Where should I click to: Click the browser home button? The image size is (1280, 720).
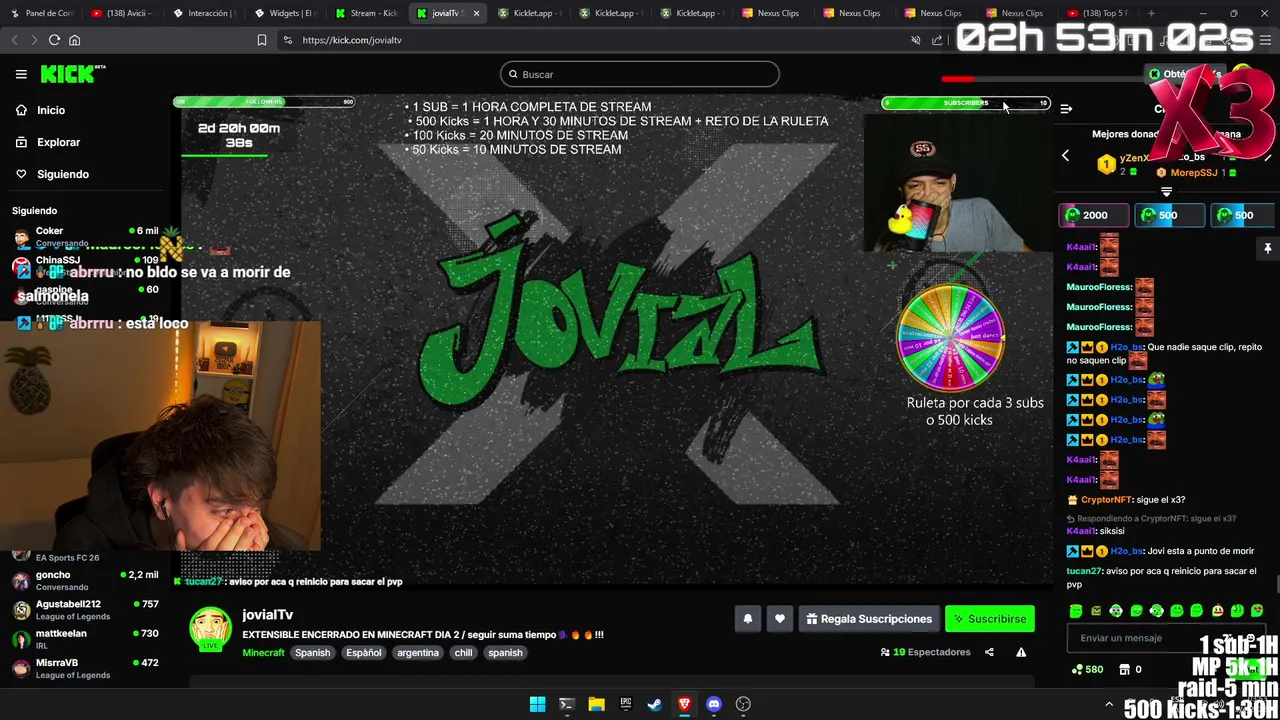74,40
